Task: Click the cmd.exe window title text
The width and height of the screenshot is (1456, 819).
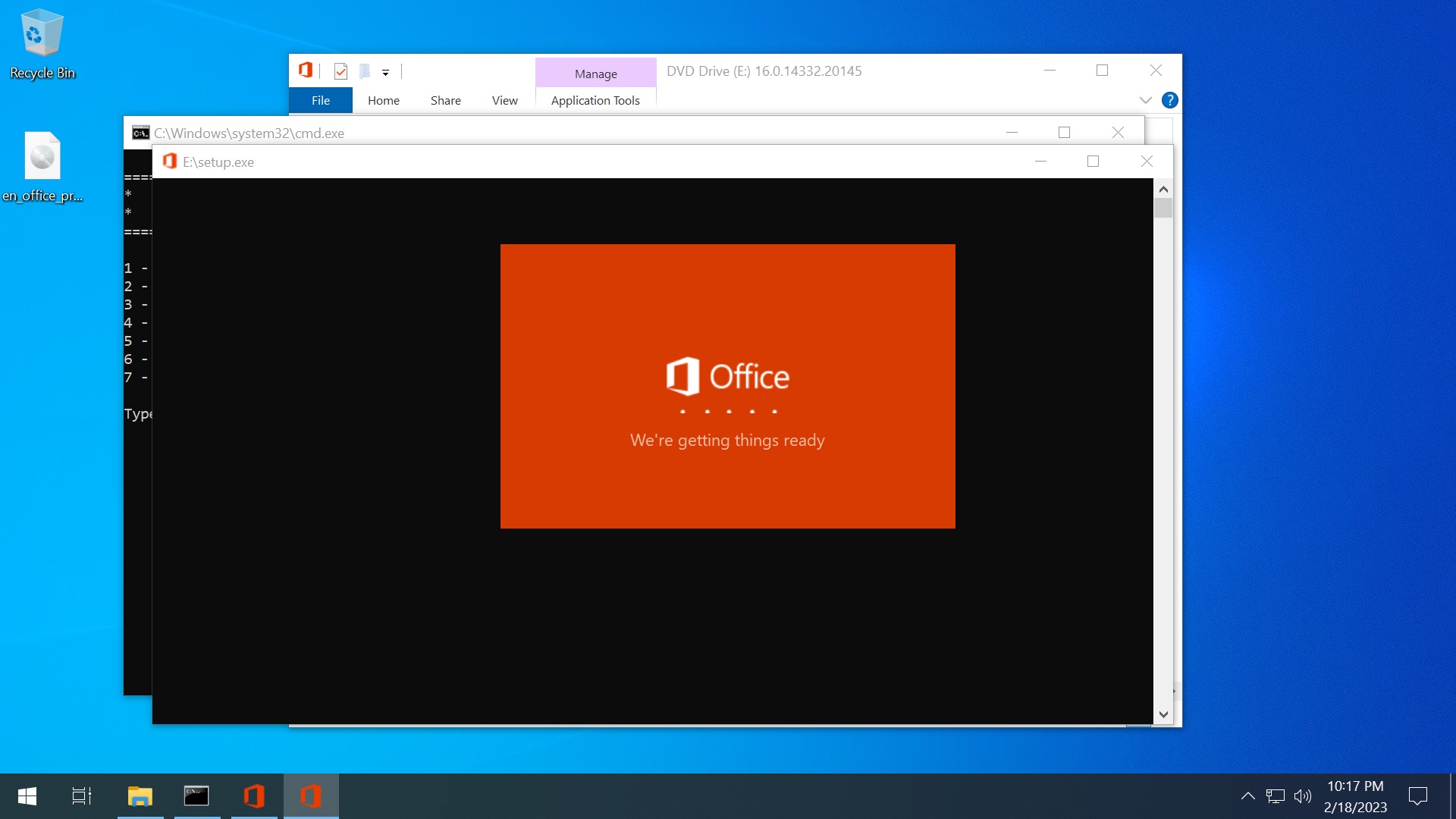Action: click(249, 133)
